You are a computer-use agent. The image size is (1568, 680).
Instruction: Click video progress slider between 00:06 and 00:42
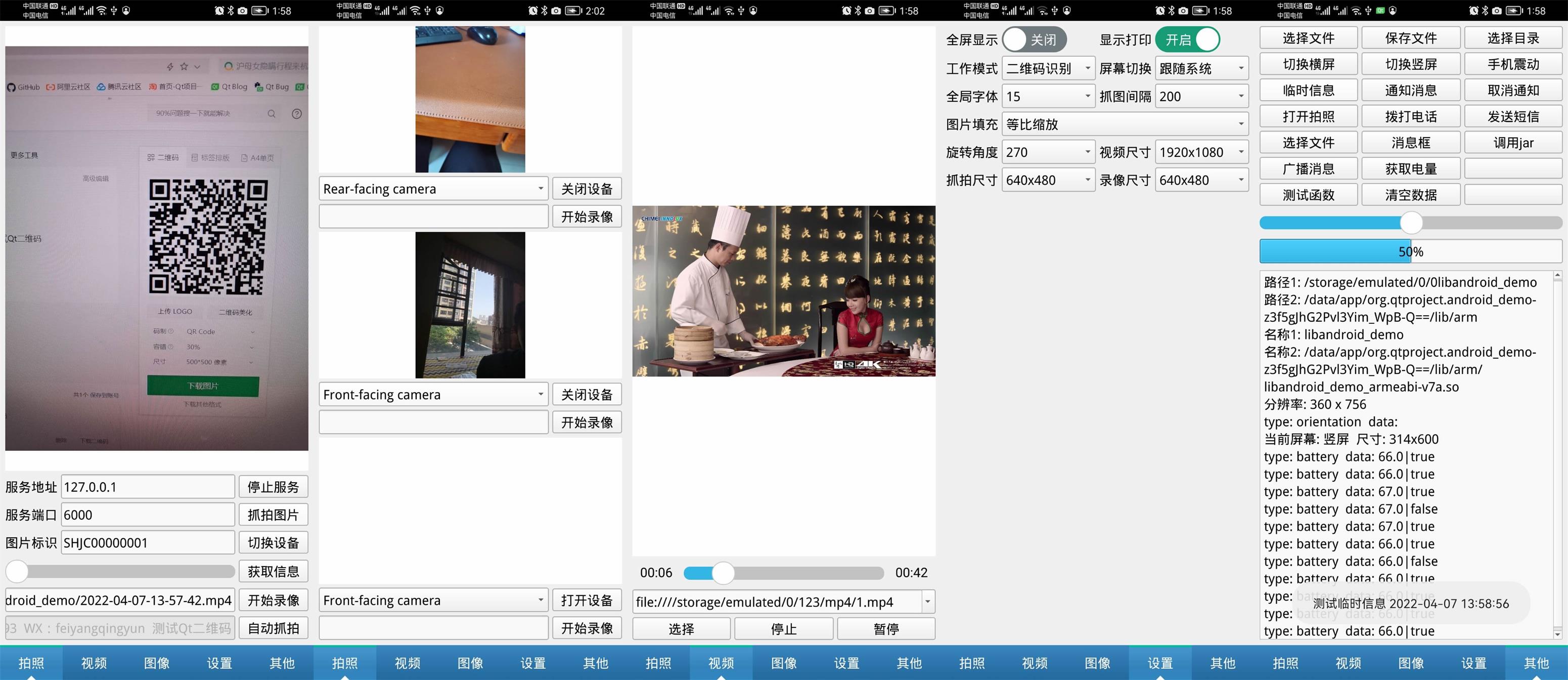click(783, 573)
